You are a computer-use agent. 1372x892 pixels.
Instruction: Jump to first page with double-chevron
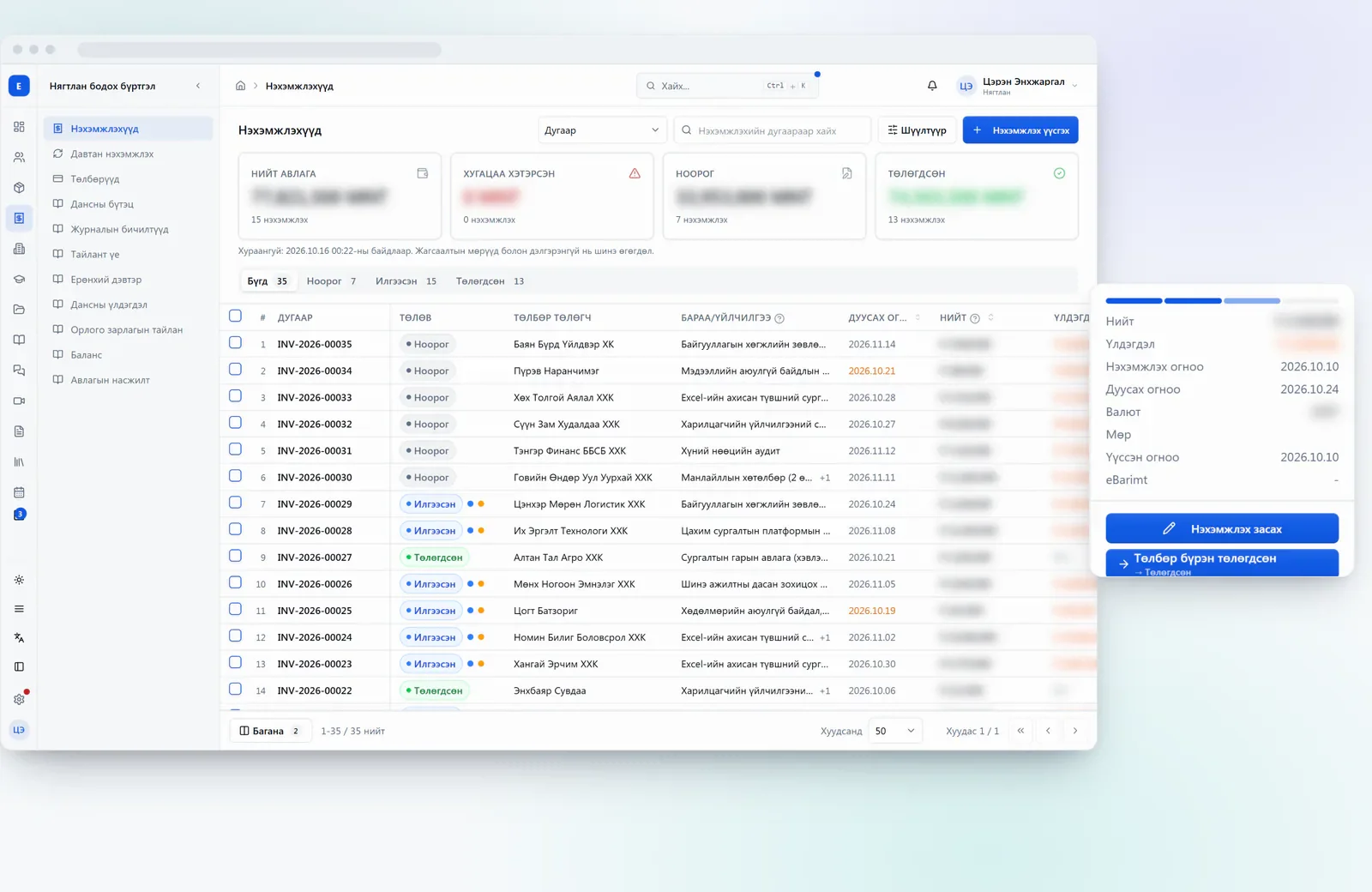click(1020, 731)
